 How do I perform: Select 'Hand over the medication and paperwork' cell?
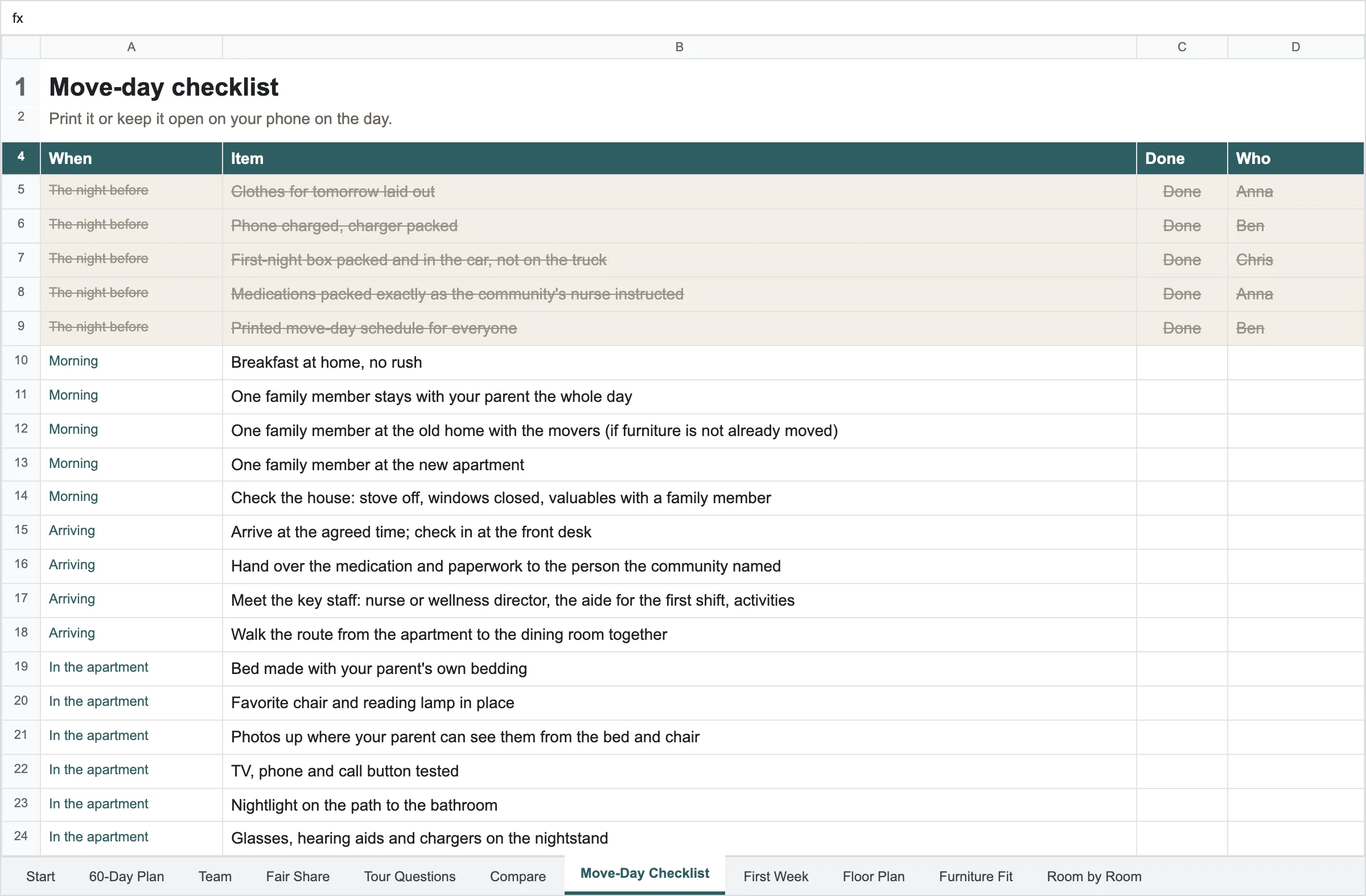point(679,566)
